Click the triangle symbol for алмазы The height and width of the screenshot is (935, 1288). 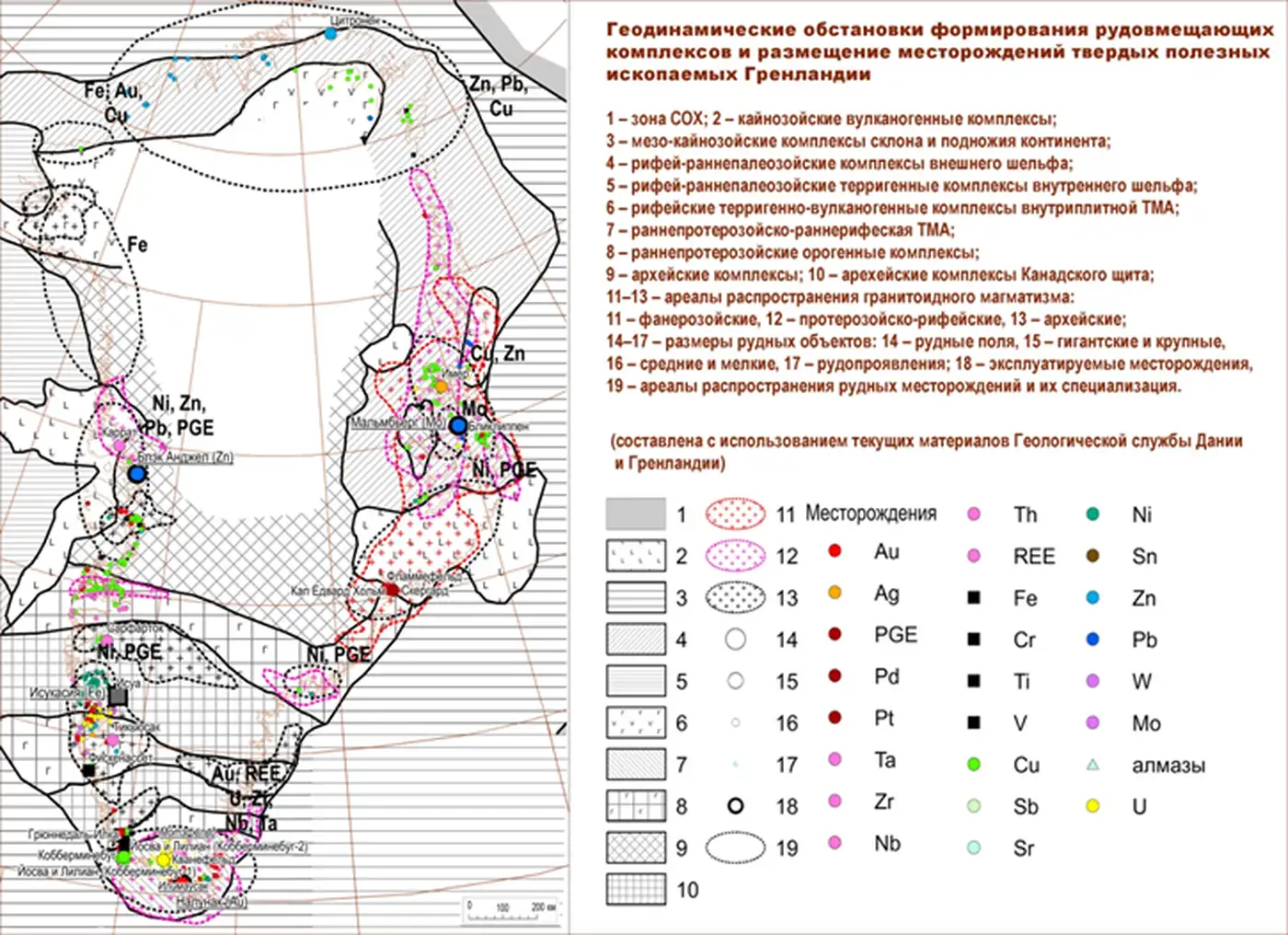click(x=1093, y=765)
